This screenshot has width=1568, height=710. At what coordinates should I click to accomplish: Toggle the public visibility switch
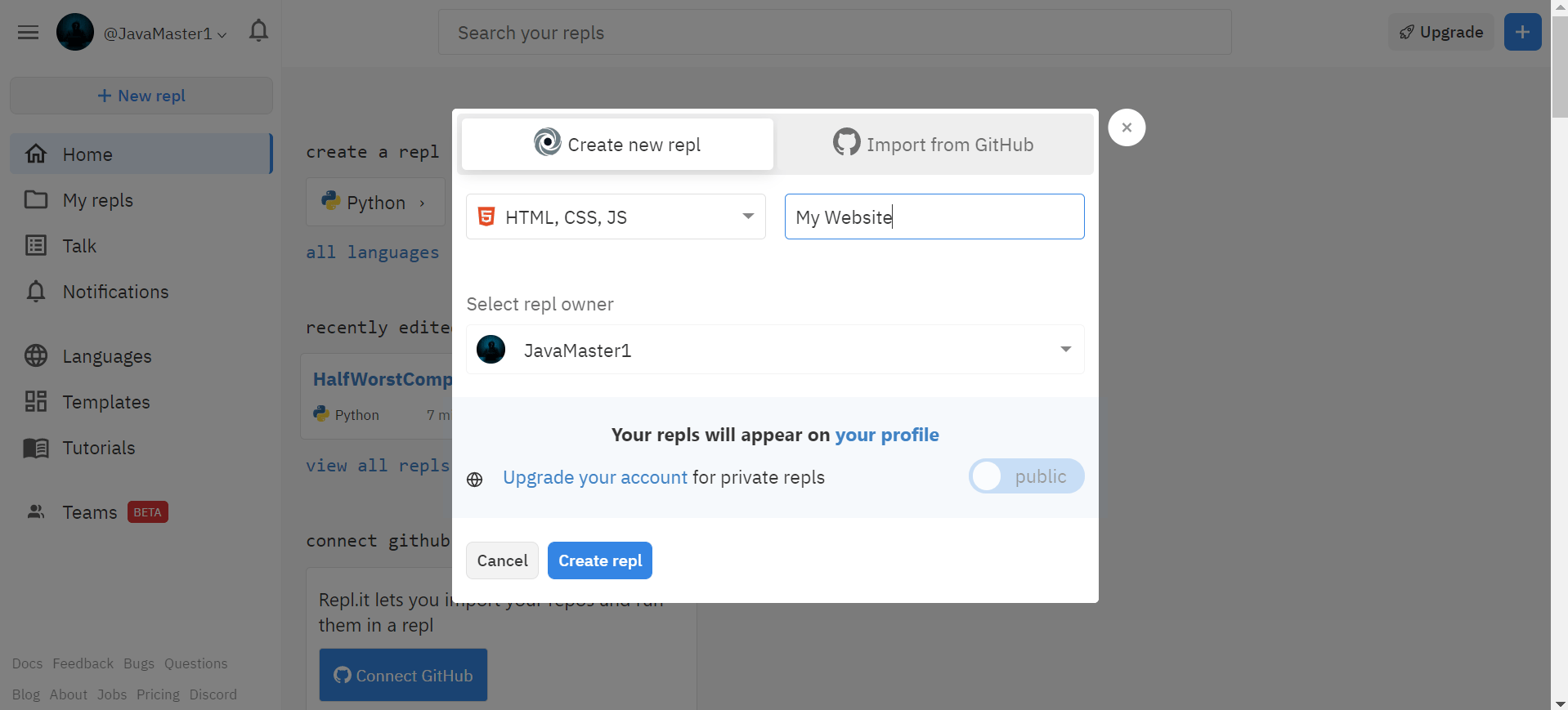tap(1026, 476)
